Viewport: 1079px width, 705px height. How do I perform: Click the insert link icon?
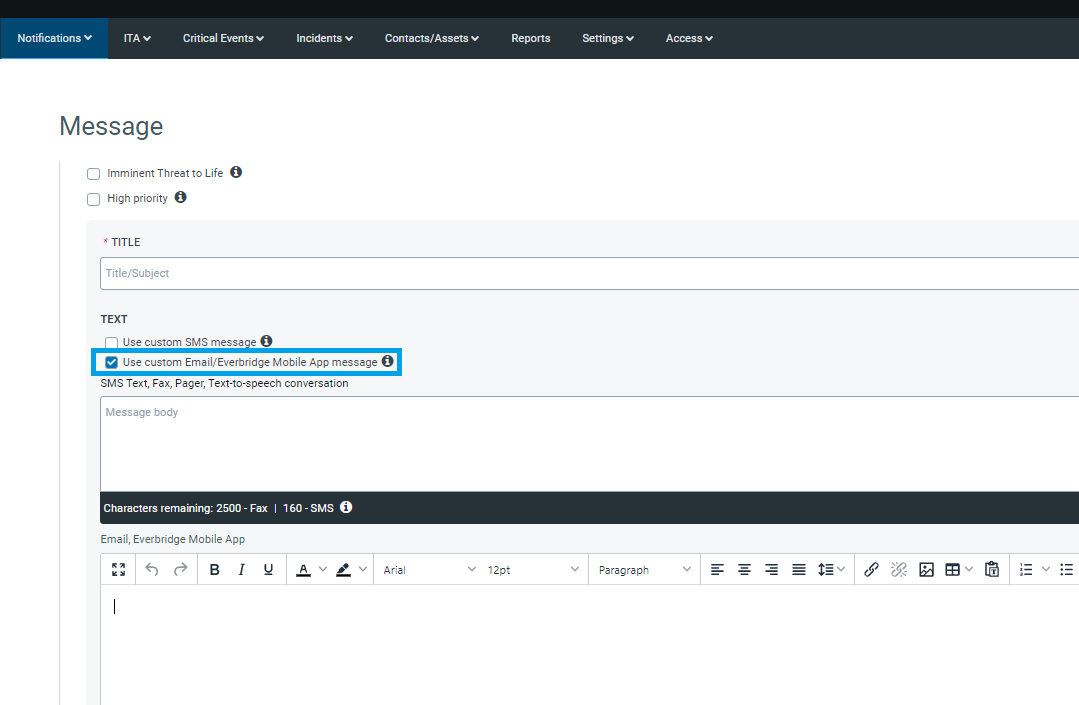point(871,570)
